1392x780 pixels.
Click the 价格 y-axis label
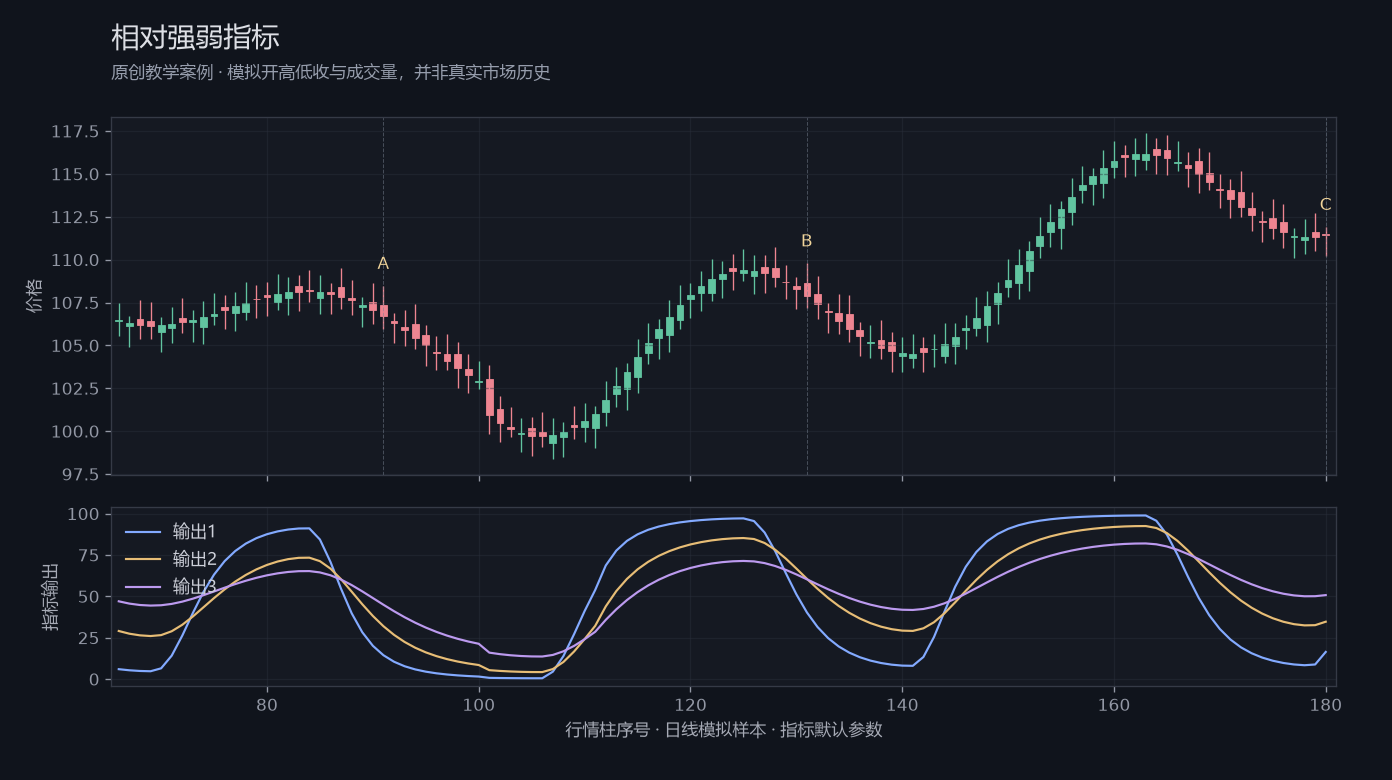point(35,296)
